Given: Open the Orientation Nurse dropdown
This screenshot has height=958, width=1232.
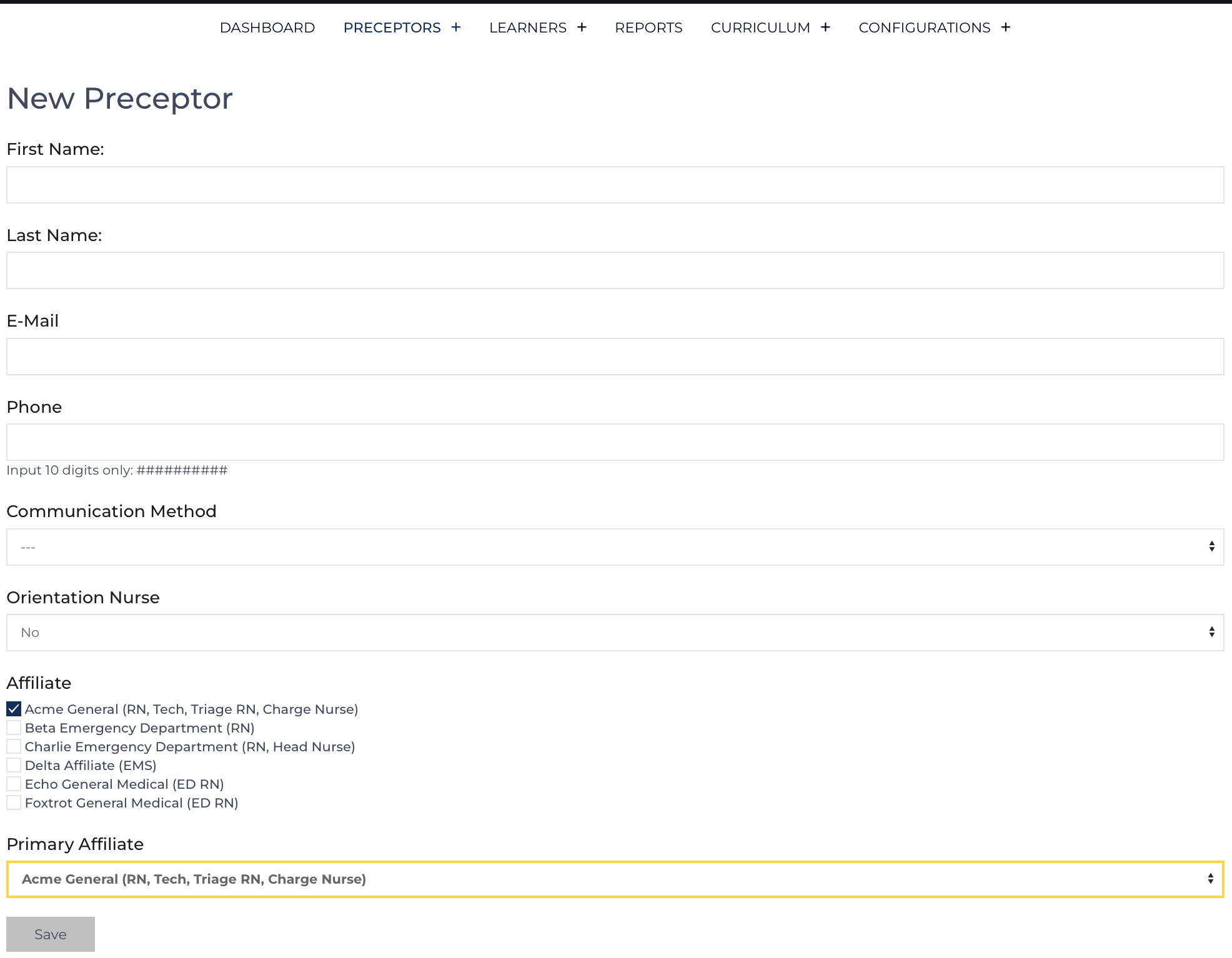Looking at the screenshot, I should (x=615, y=633).
